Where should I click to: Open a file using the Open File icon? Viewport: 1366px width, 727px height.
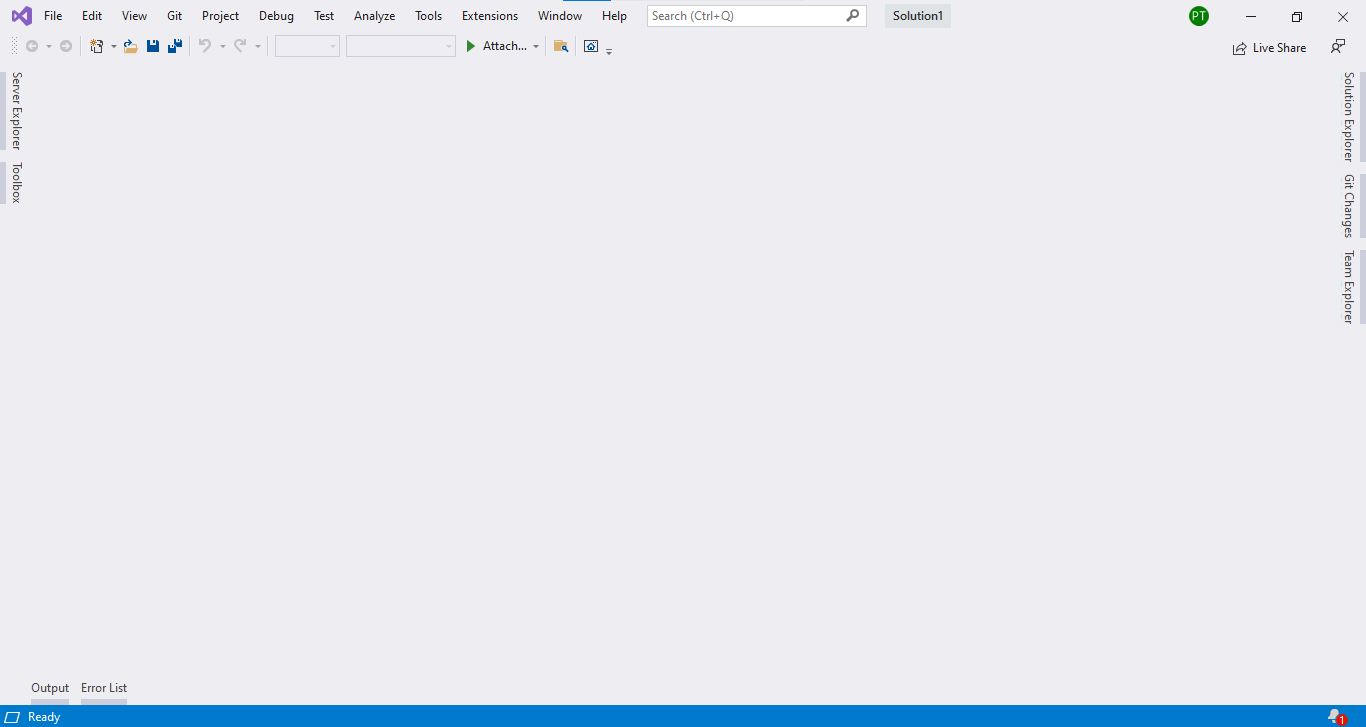[130, 46]
